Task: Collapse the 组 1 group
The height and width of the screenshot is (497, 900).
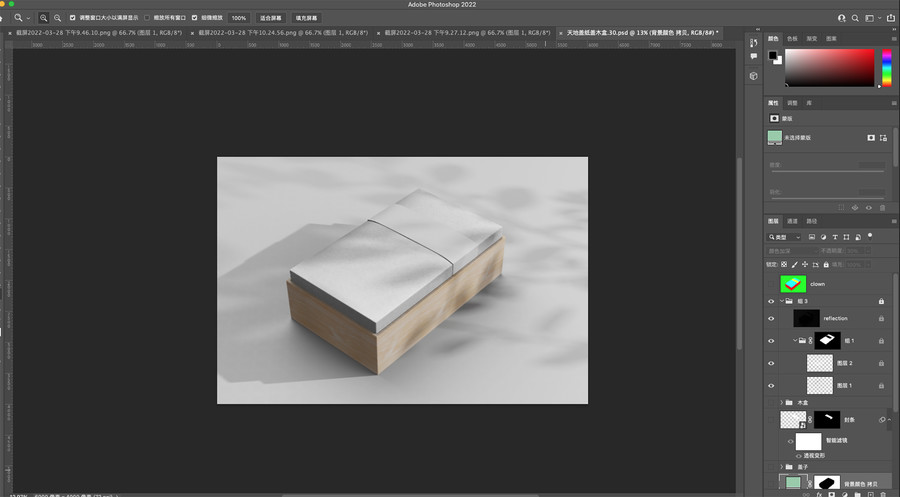Action: [795, 340]
